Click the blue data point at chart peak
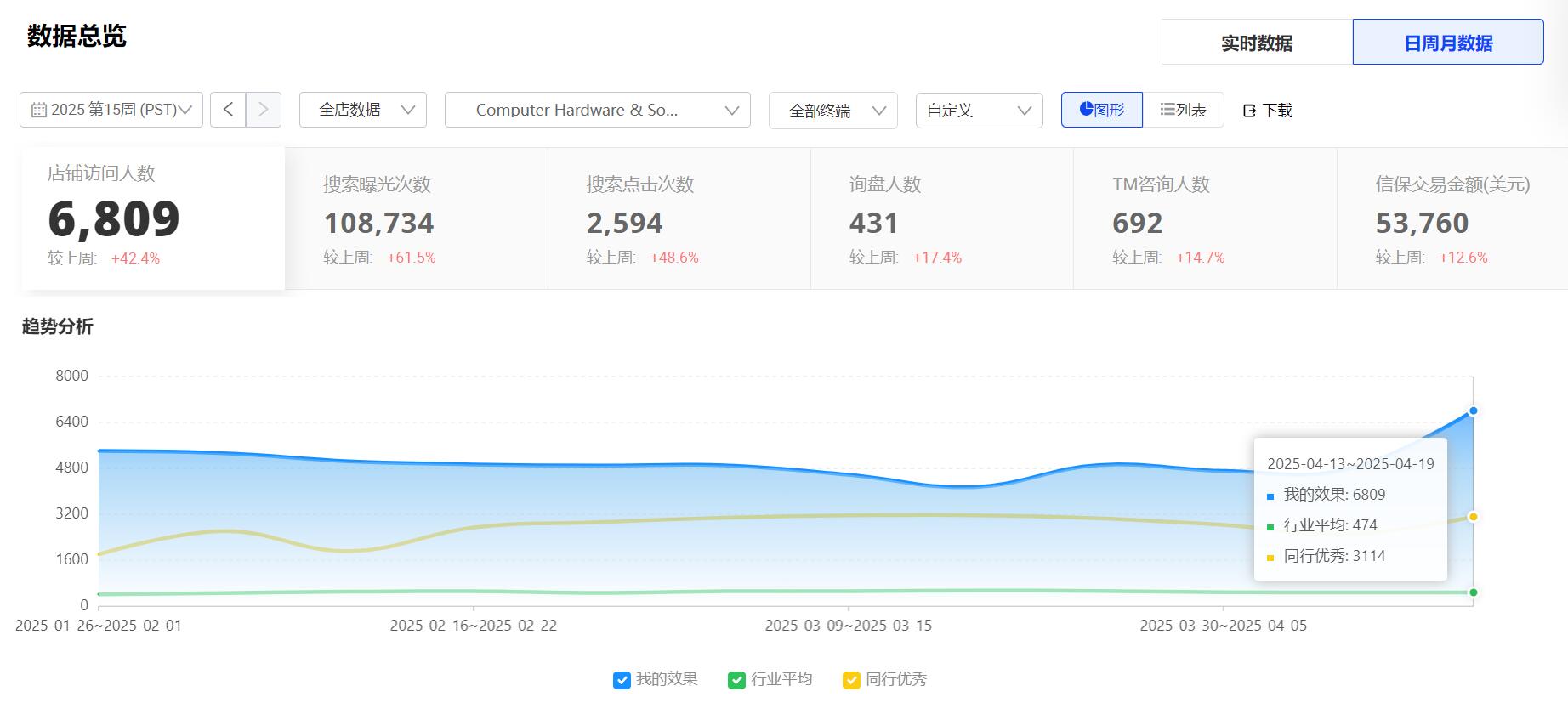 pos(1473,411)
